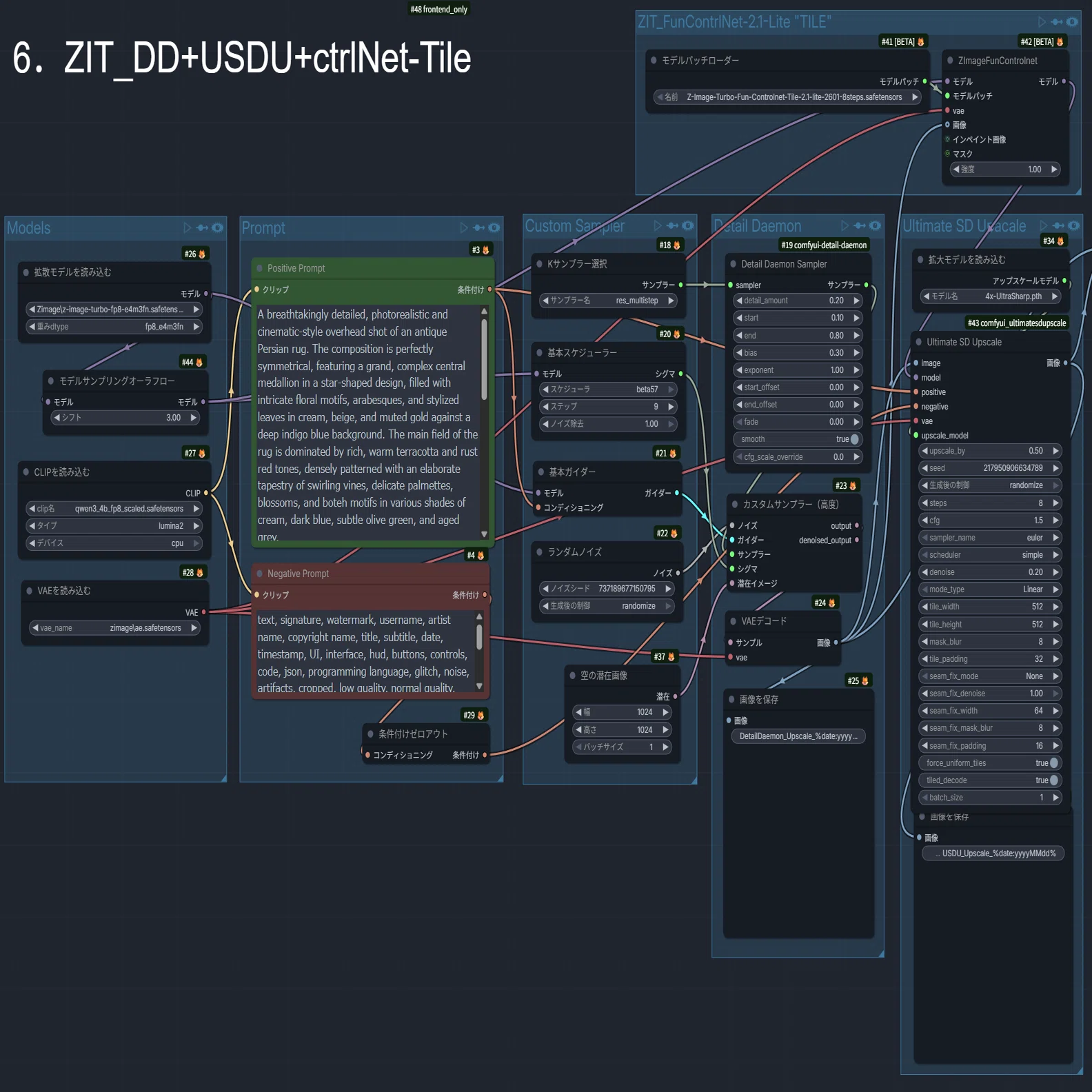
Task: Open the upscale model dropdown showing 4x-UltraSharp.pth
Action: click(x=991, y=296)
